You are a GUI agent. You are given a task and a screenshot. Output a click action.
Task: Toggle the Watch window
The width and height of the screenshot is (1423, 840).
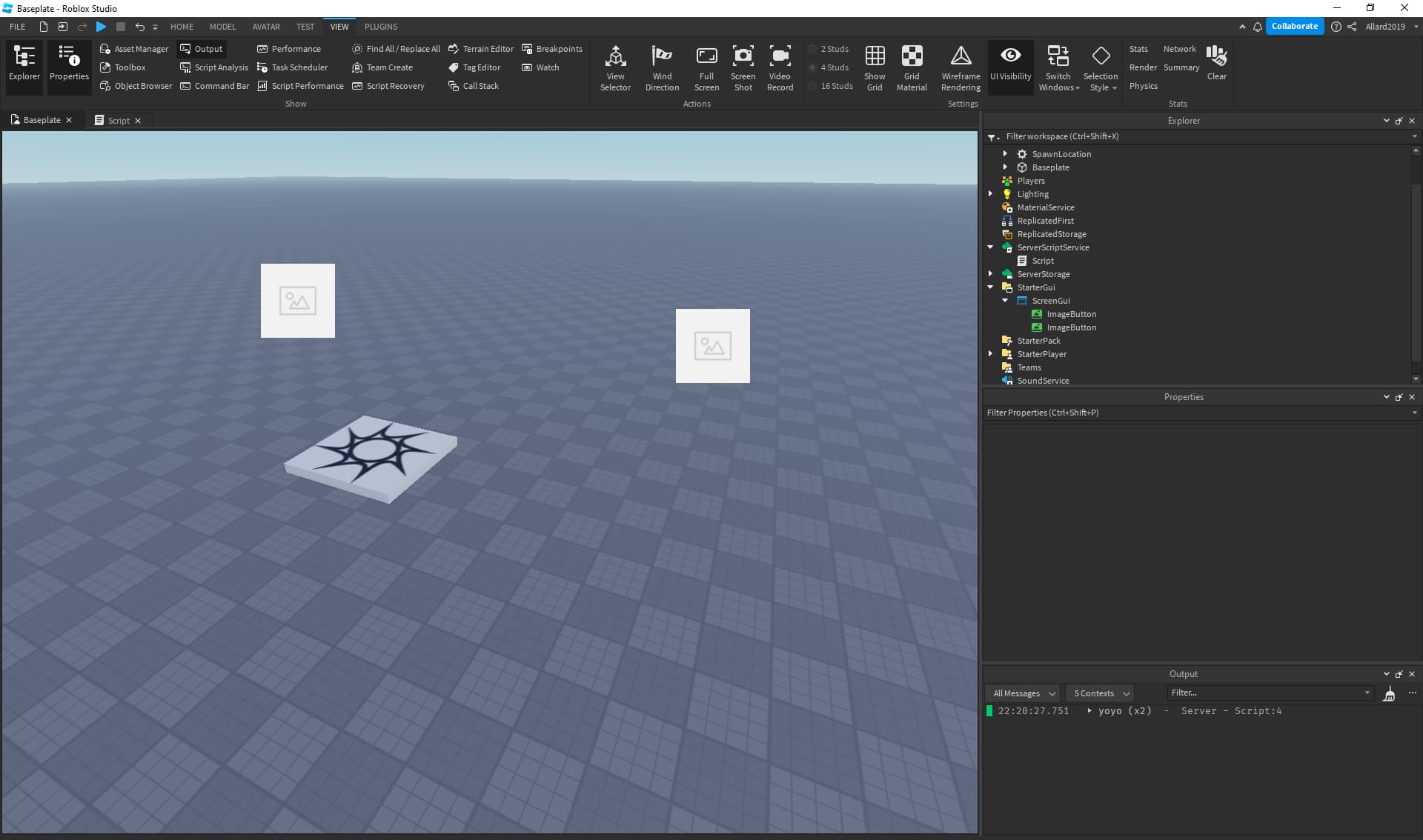542,67
